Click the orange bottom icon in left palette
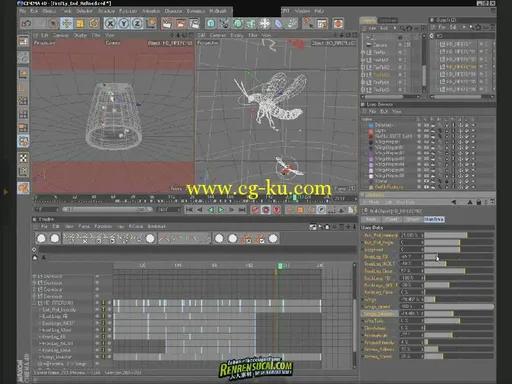Viewport: 512px width, 384px height. [23, 188]
